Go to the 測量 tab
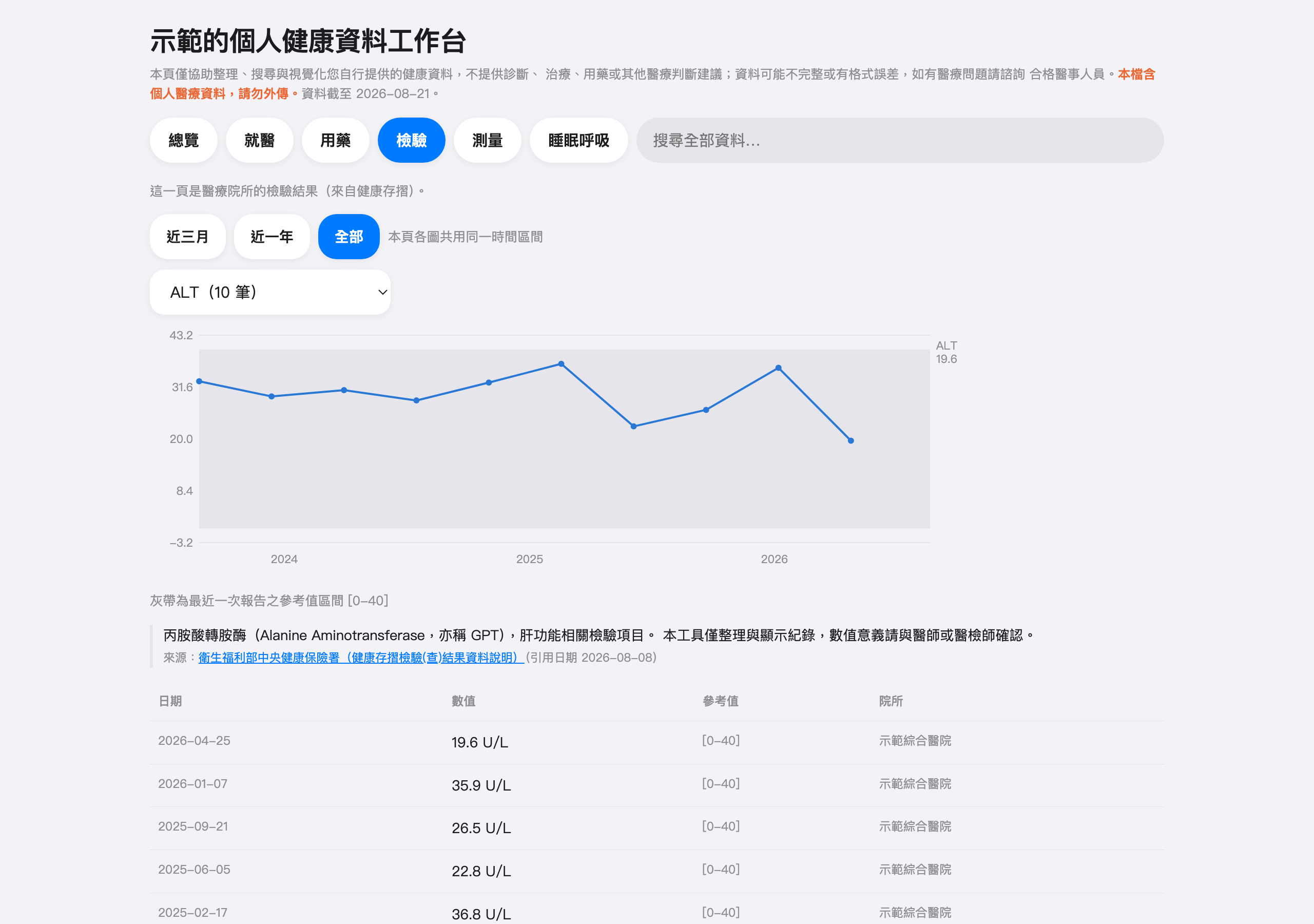This screenshot has height=924, width=1314. click(x=487, y=140)
